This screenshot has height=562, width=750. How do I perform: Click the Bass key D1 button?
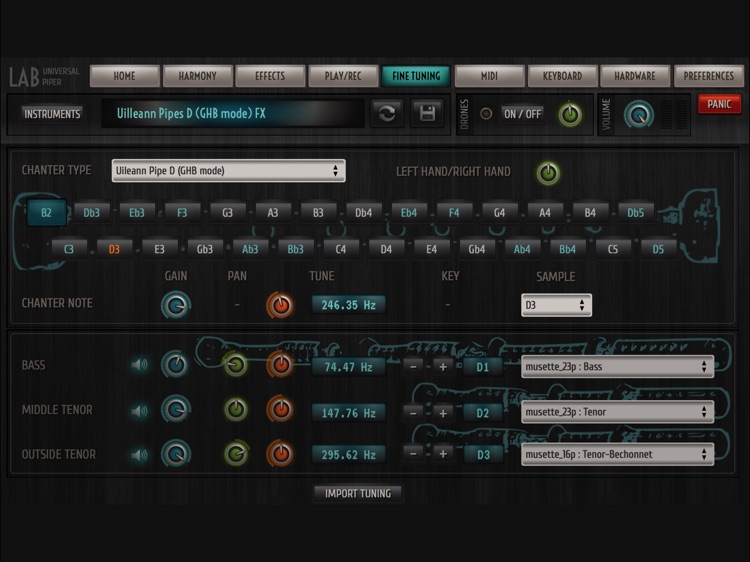coord(483,367)
